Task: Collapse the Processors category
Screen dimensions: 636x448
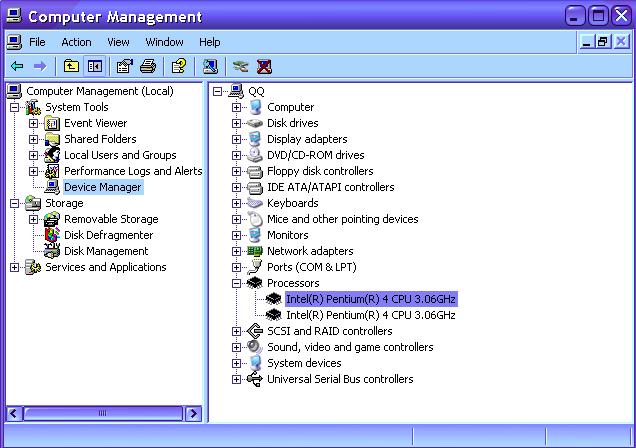Action: (x=237, y=283)
